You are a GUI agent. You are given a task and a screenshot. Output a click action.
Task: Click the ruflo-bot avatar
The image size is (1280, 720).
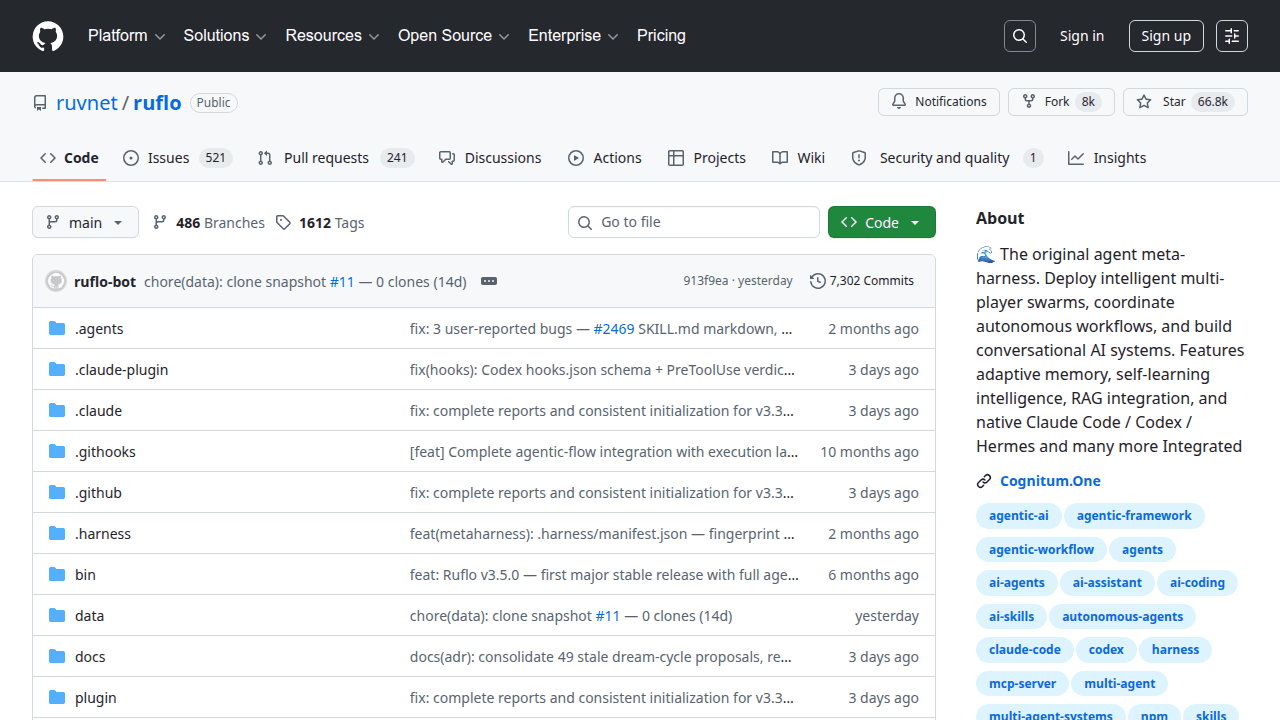pos(56,281)
